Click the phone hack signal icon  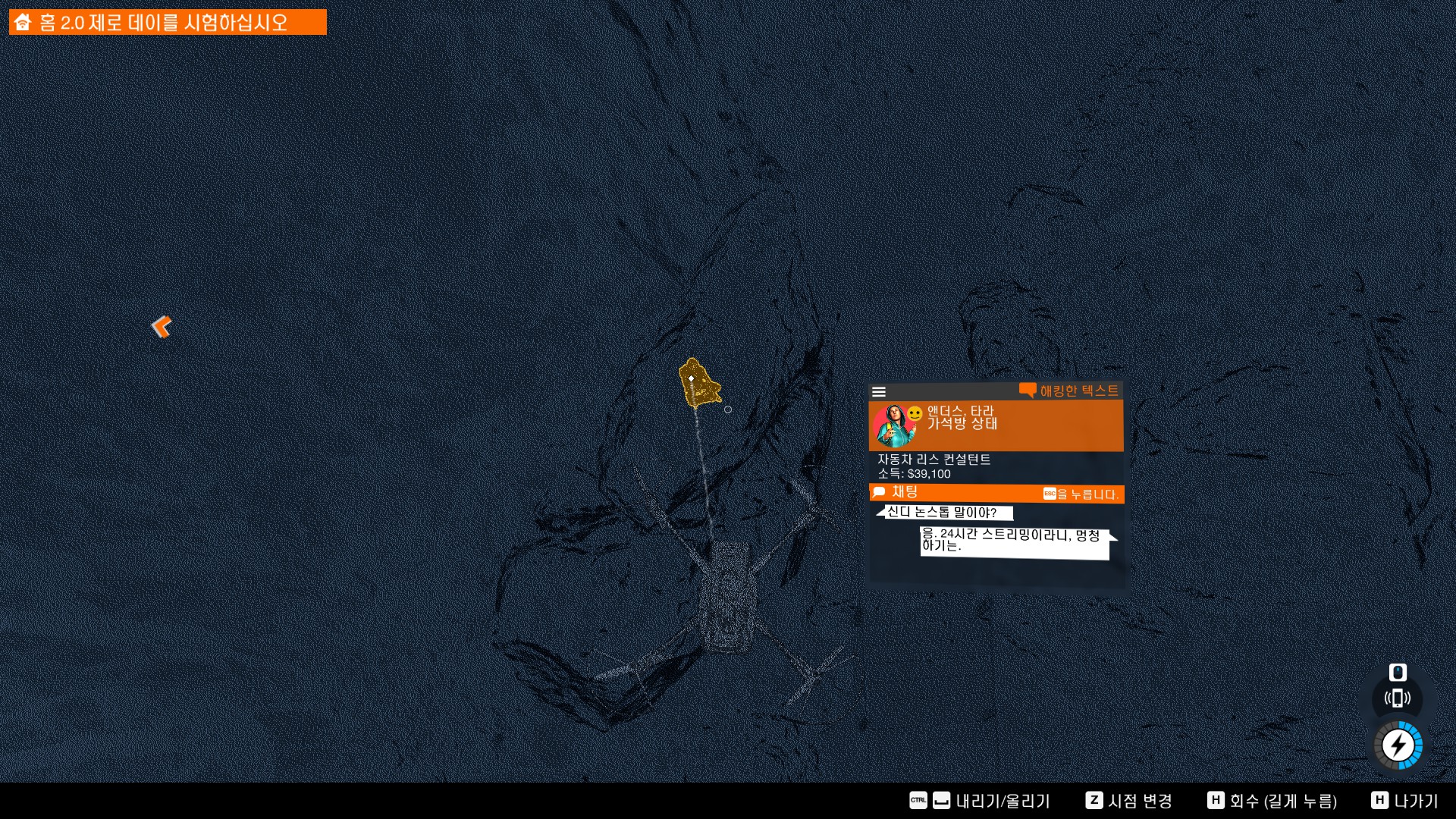pyautogui.click(x=1397, y=698)
